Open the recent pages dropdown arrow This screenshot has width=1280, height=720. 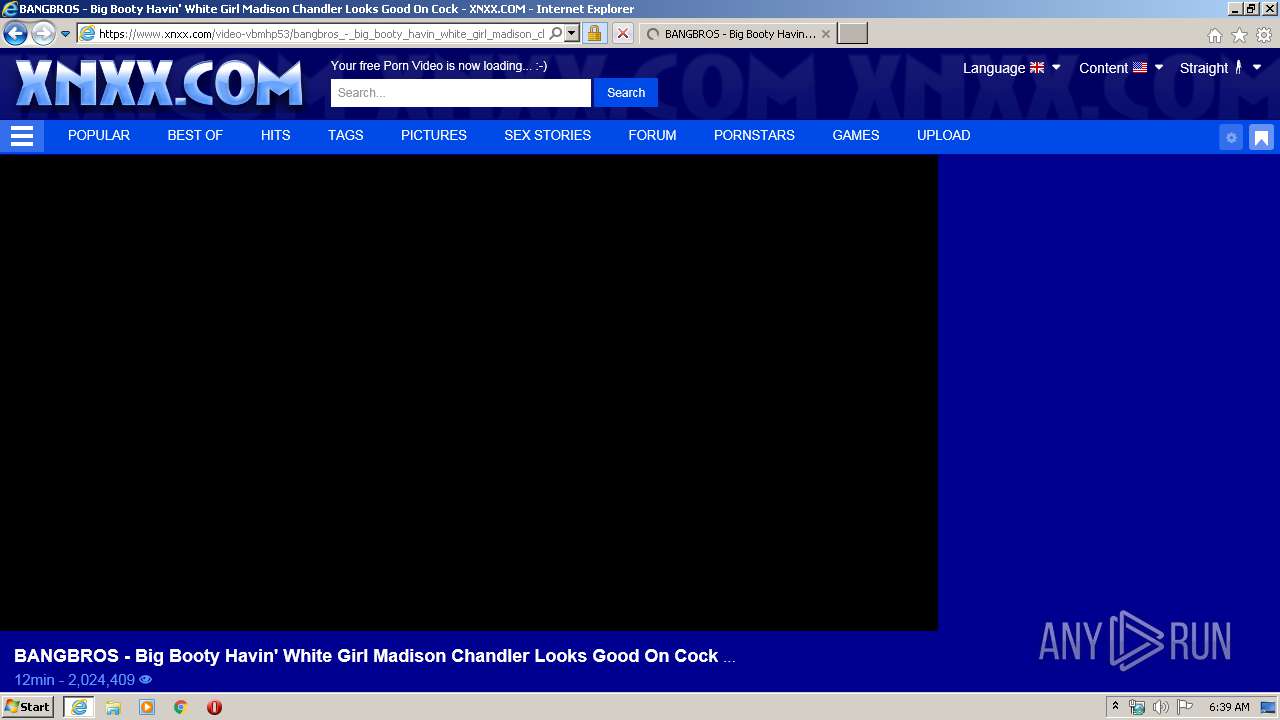(x=65, y=34)
